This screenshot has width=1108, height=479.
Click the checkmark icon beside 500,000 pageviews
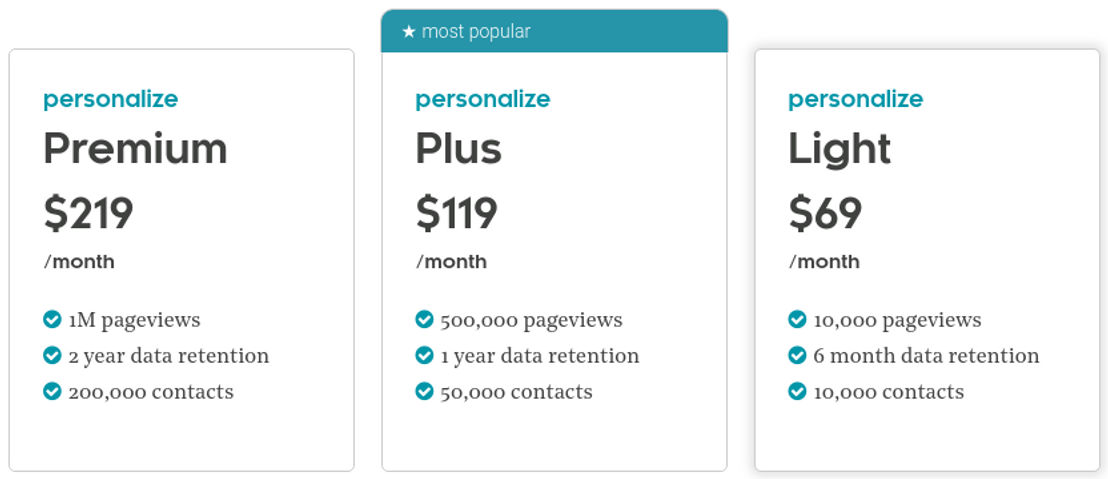tap(425, 320)
